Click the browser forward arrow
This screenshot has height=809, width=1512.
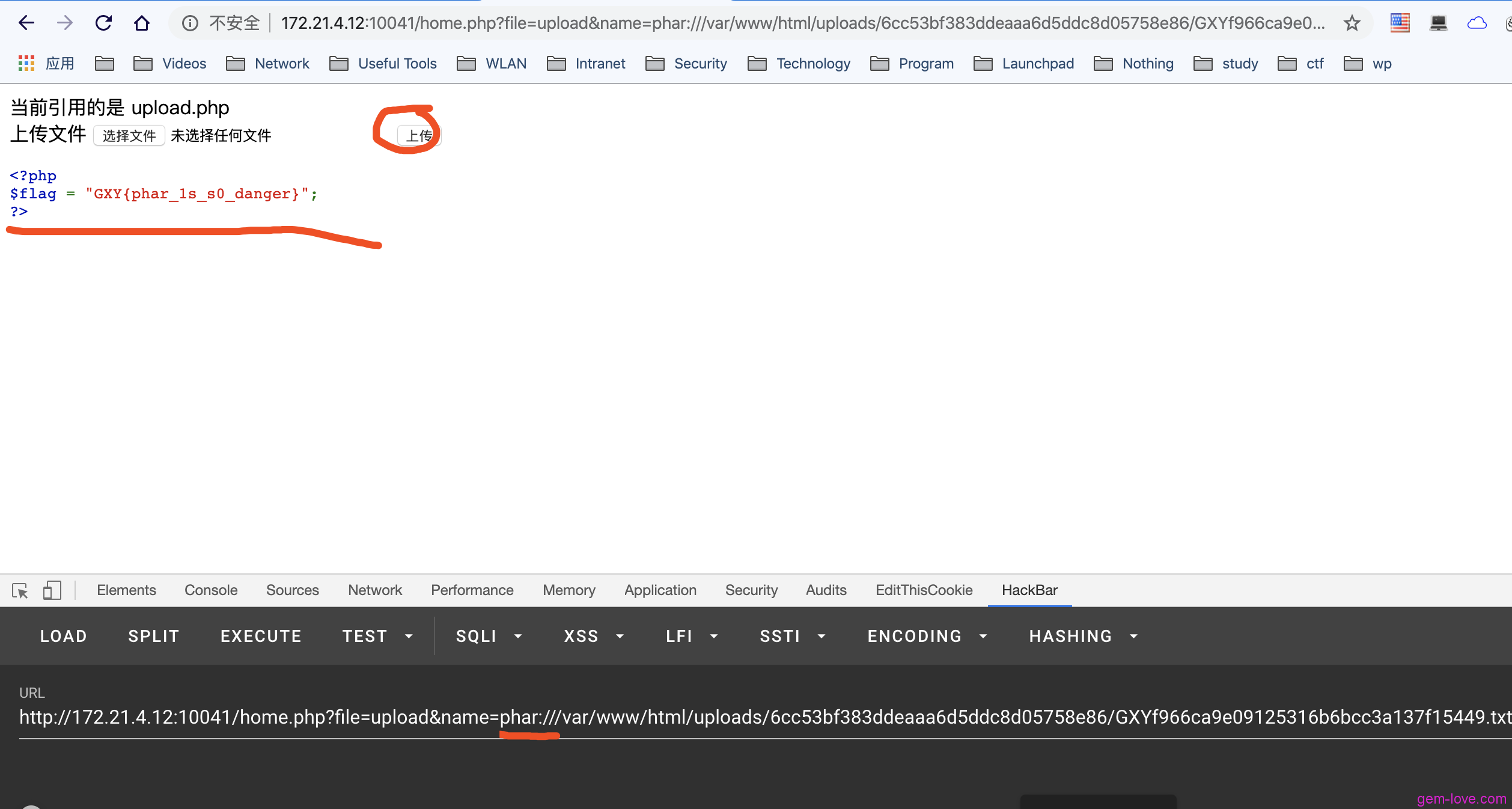[x=65, y=23]
